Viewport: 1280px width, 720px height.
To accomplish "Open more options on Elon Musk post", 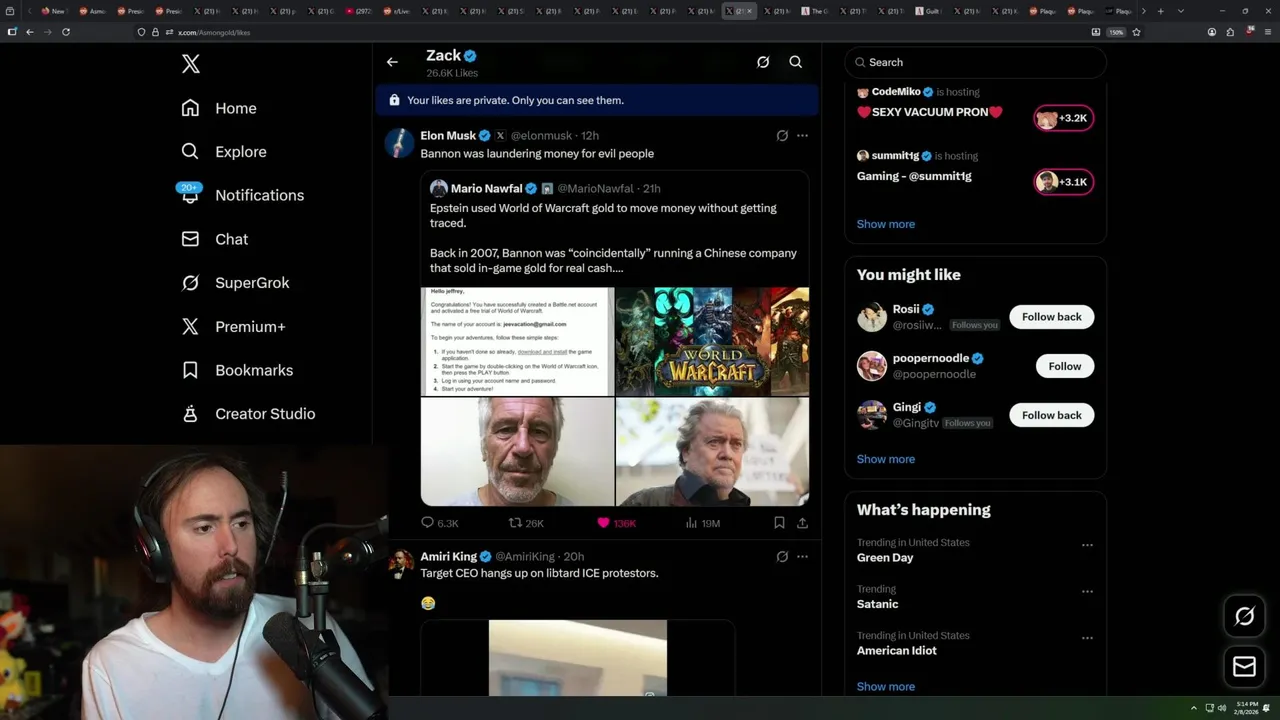I will click(x=802, y=135).
